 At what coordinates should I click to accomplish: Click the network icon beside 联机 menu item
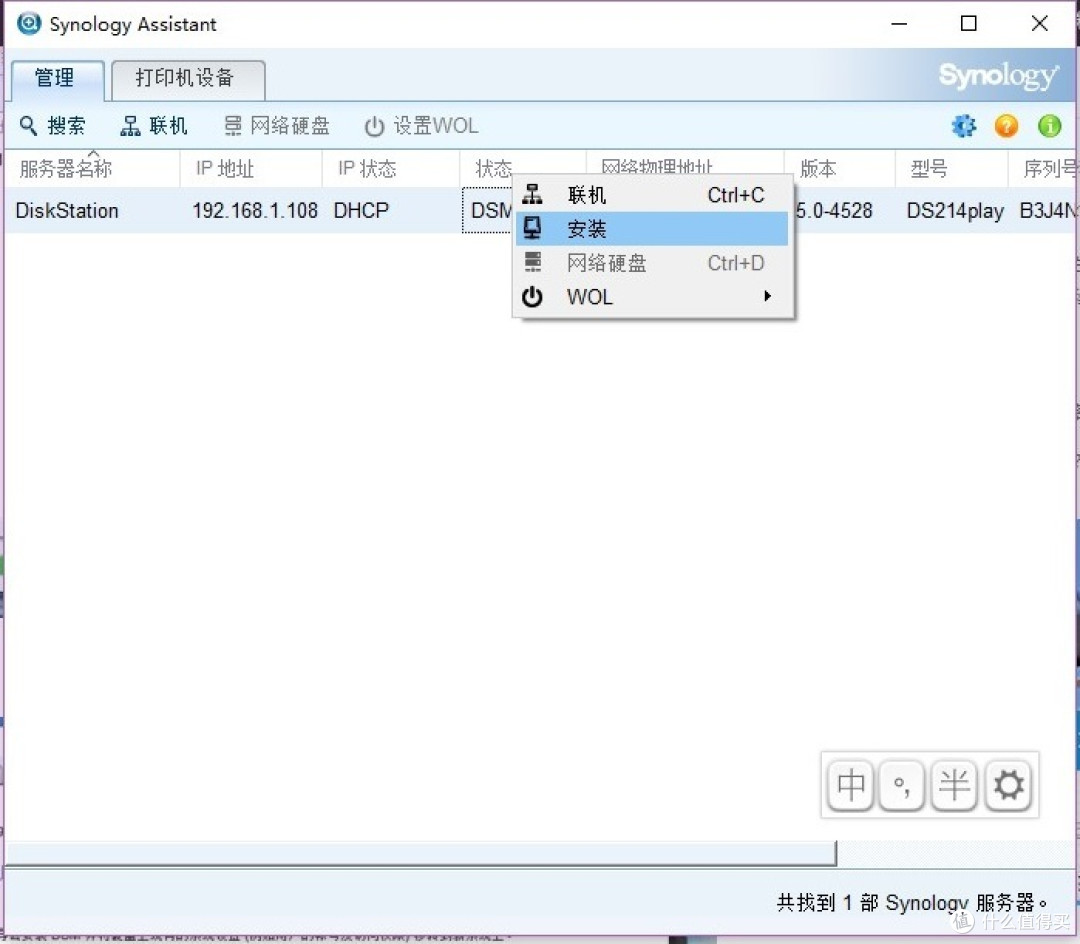pyautogui.click(x=532, y=195)
